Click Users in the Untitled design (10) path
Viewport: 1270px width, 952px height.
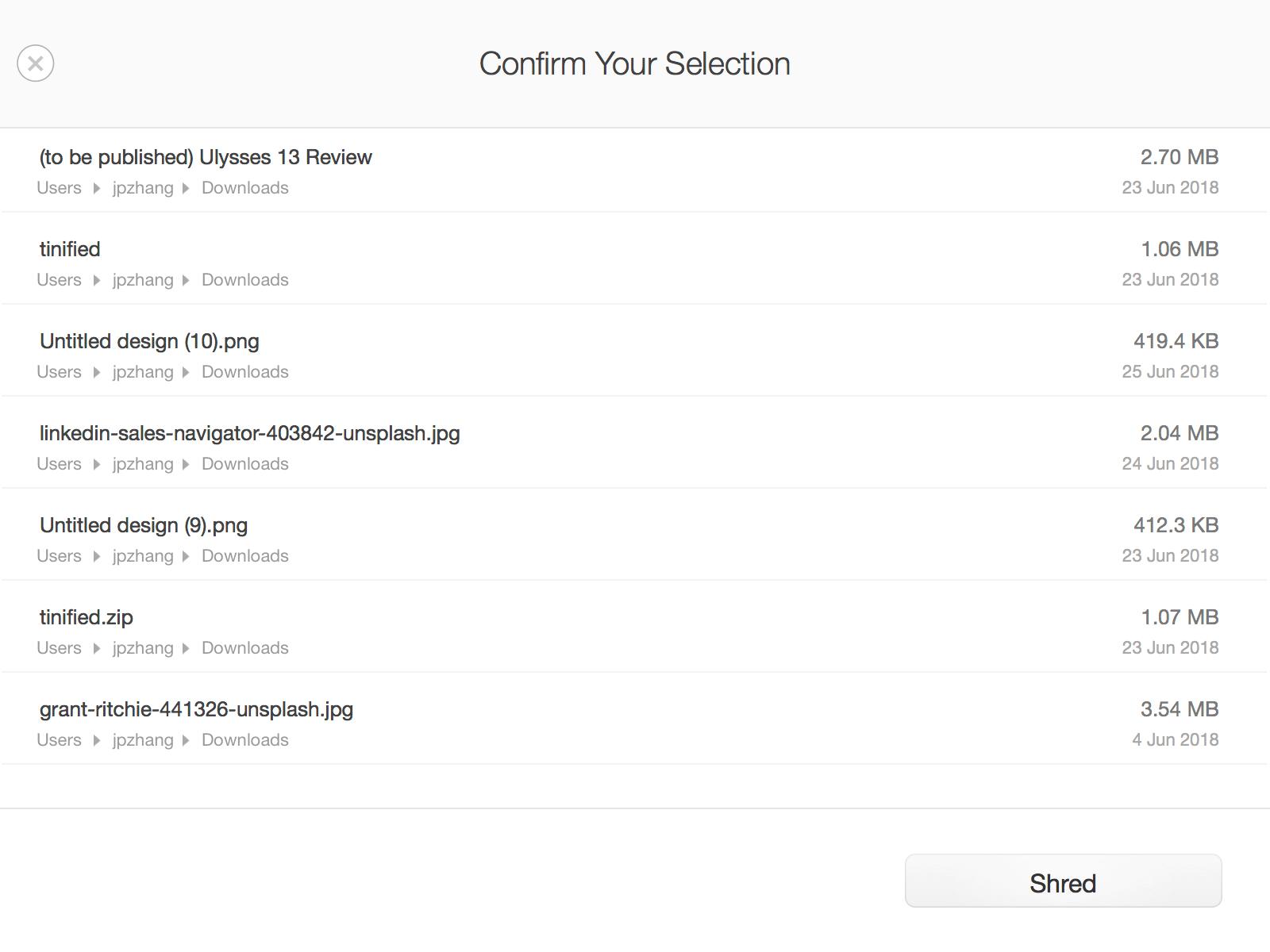[60, 372]
